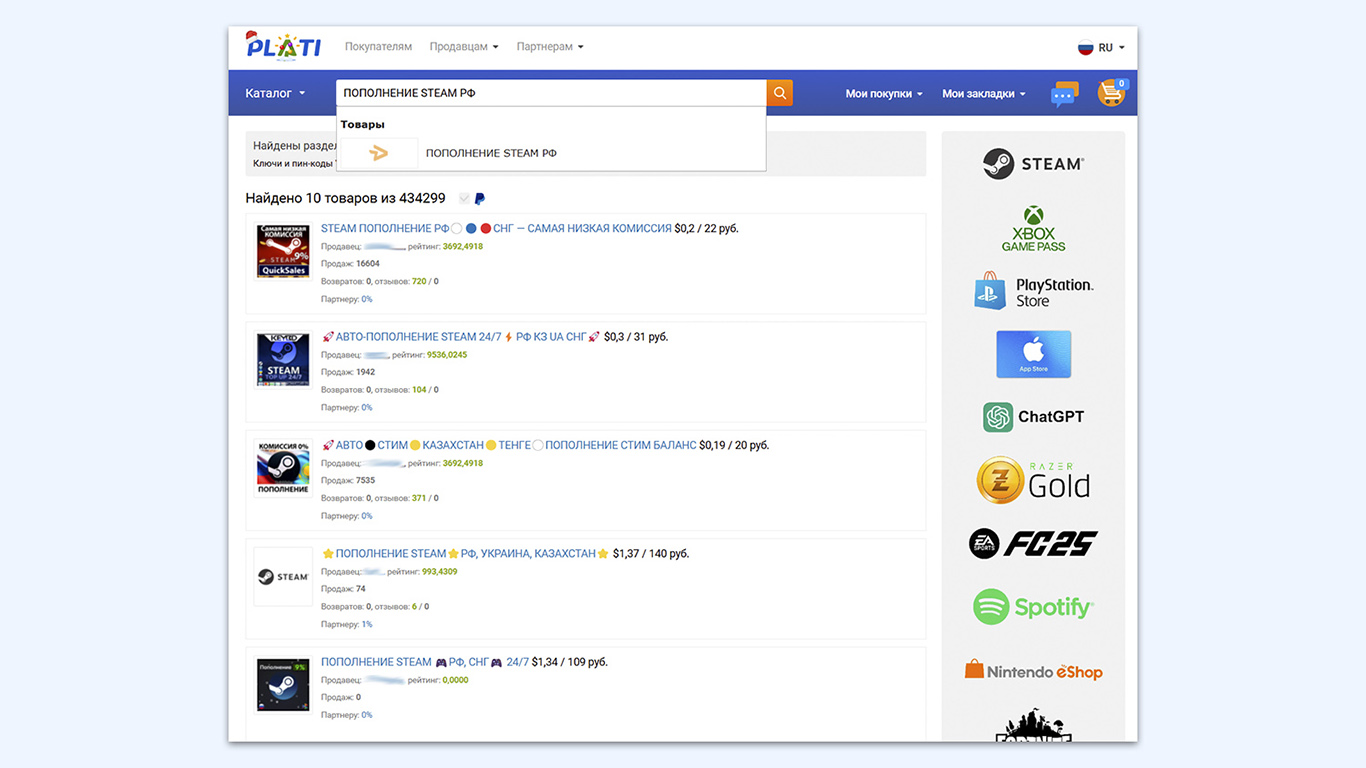Open the chat messages icon
This screenshot has width=1366, height=768.
[x=1064, y=94]
